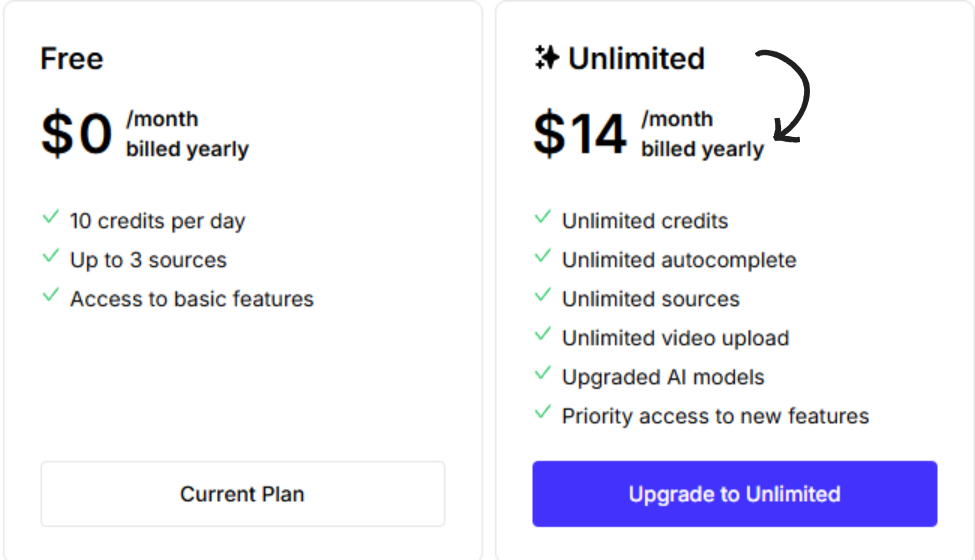Image resolution: width=975 pixels, height=560 pixels.
Task: Click the curved arrow pointing to billed yearly
Action: 788,97
